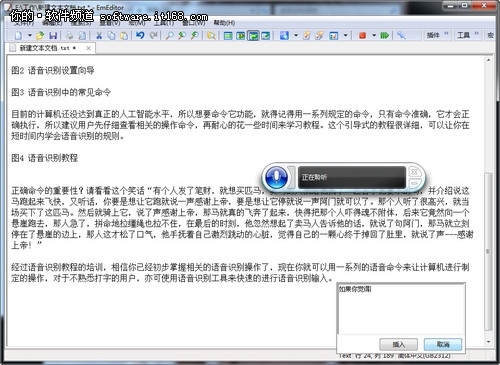The image size is (500, 365).
Task: Click into the dictation text box with 如果你觉得
Action: (x=401, y=308)
